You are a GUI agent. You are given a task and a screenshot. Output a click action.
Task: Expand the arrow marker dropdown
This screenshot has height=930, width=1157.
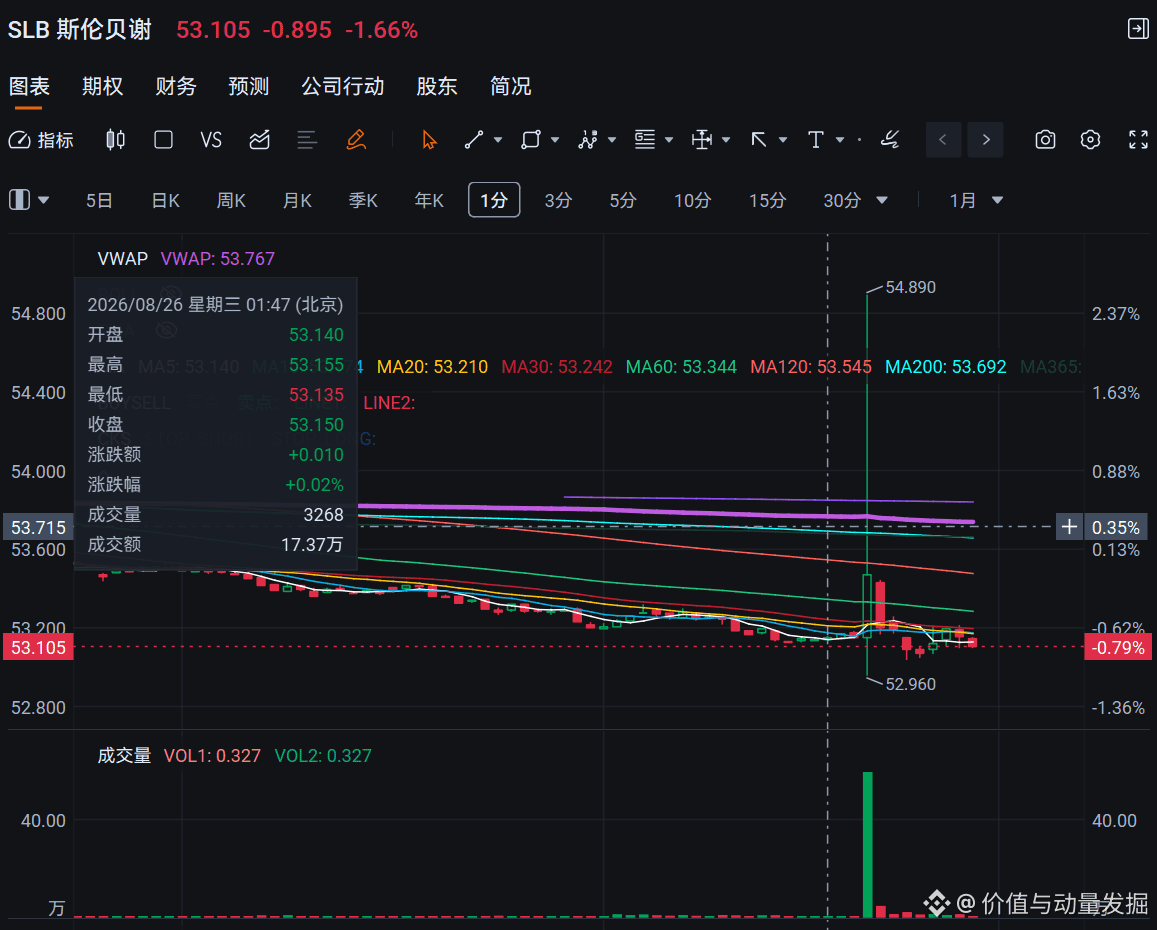[x=783, y=140]
